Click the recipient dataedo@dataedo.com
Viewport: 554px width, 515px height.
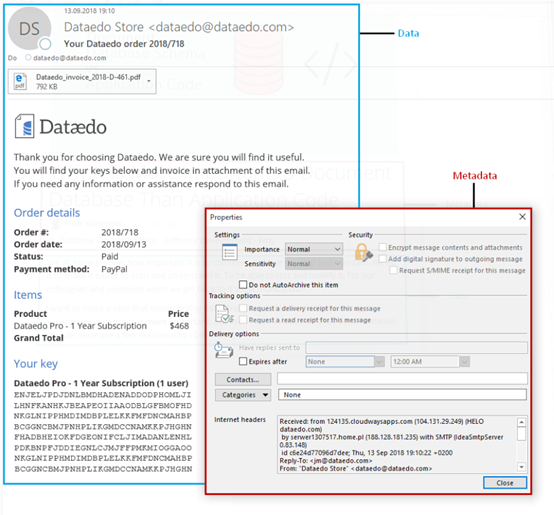[70, 58]
